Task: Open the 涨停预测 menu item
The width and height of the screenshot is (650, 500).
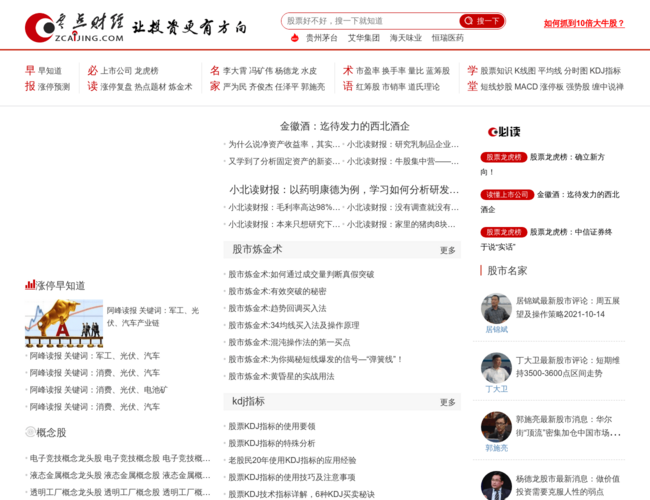Action: coord(54,87)
